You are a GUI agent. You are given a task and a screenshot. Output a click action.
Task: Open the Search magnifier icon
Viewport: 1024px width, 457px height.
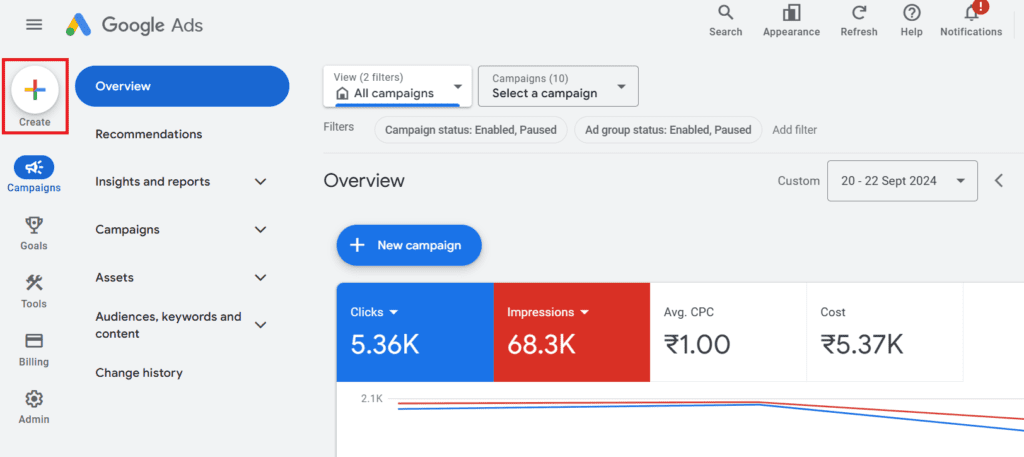tap(725, 14)
